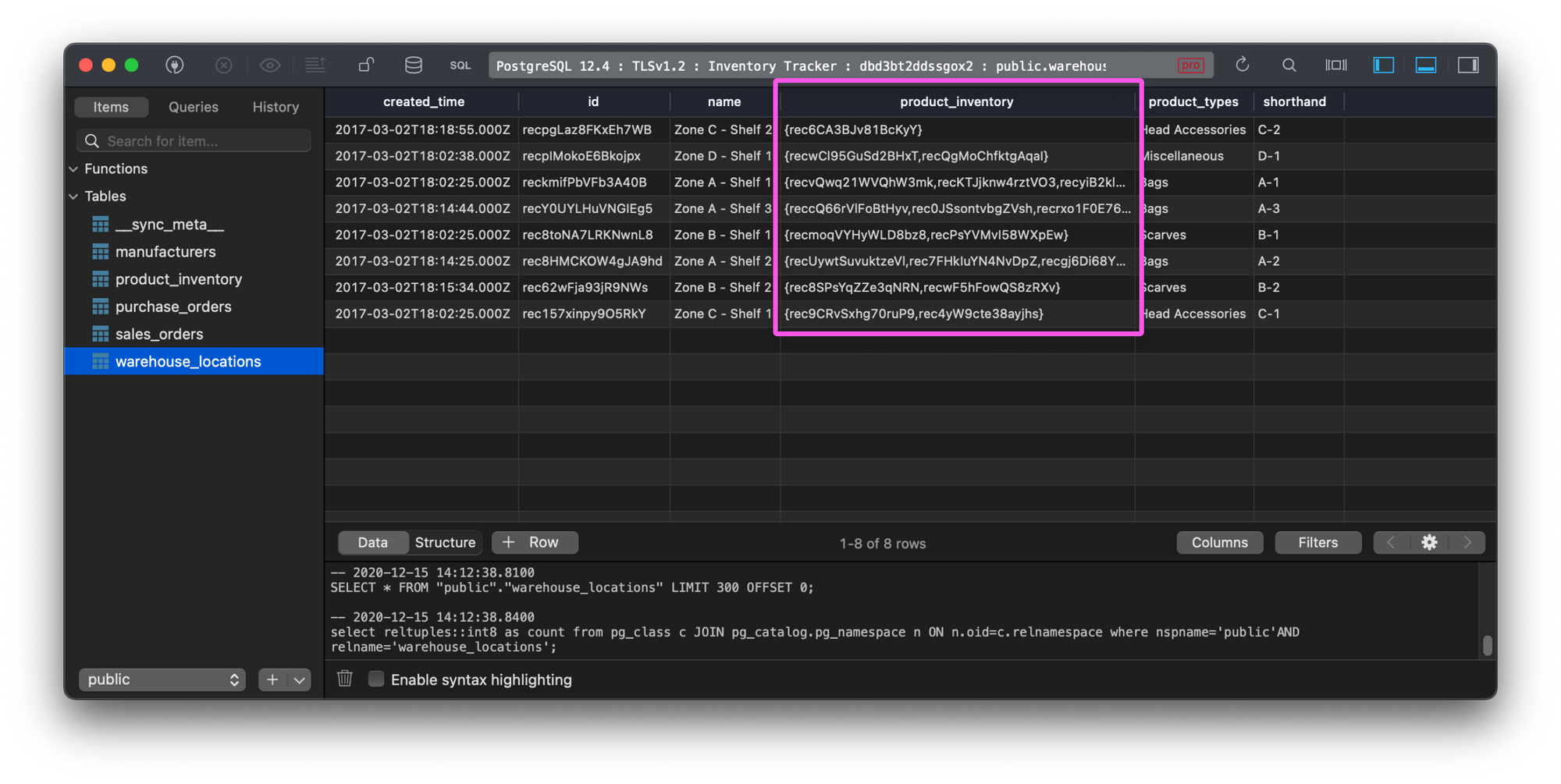Select cell with shorthand C-1
Screen dimensions: 1561x784
pos(1299,314)
